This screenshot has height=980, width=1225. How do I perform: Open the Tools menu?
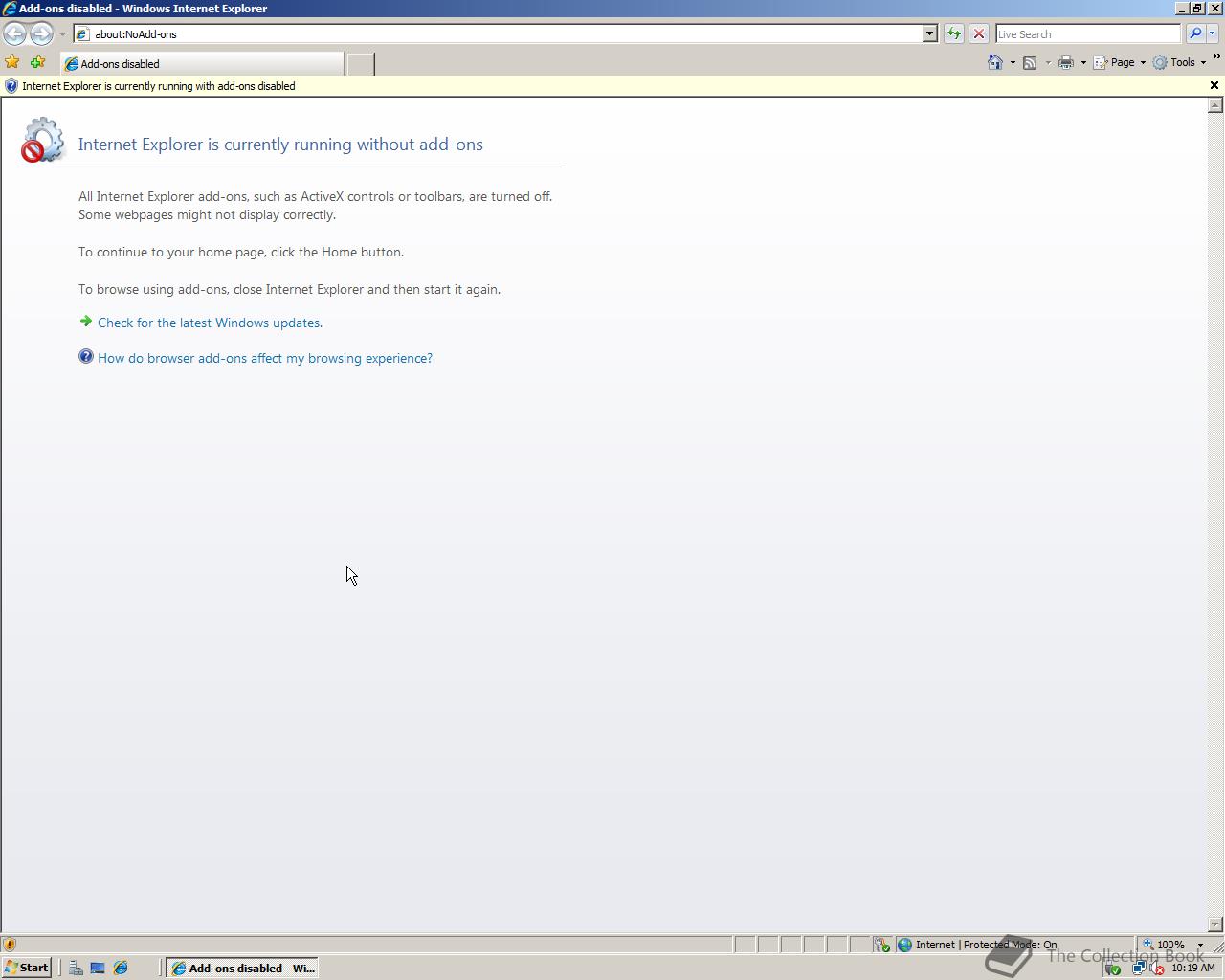1179,63
